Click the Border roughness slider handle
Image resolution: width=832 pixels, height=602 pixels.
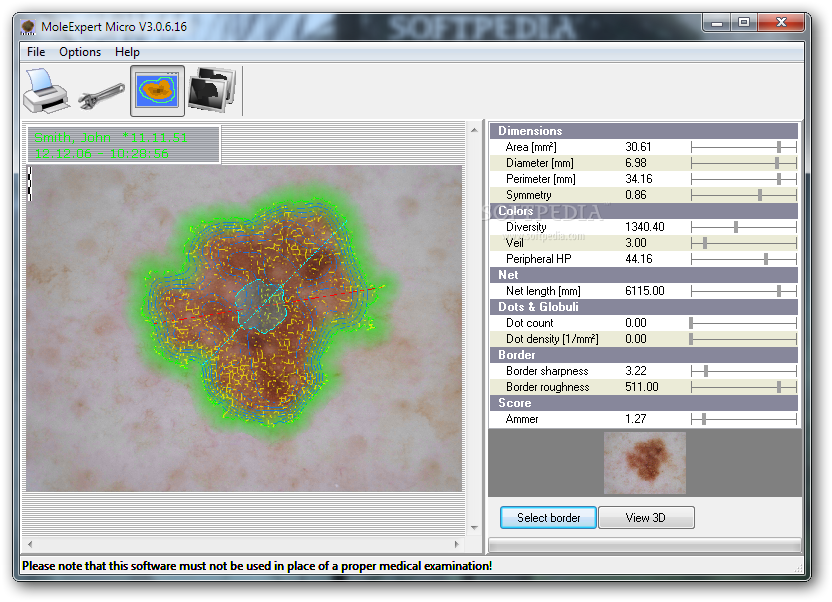click(x=779, y=387)
